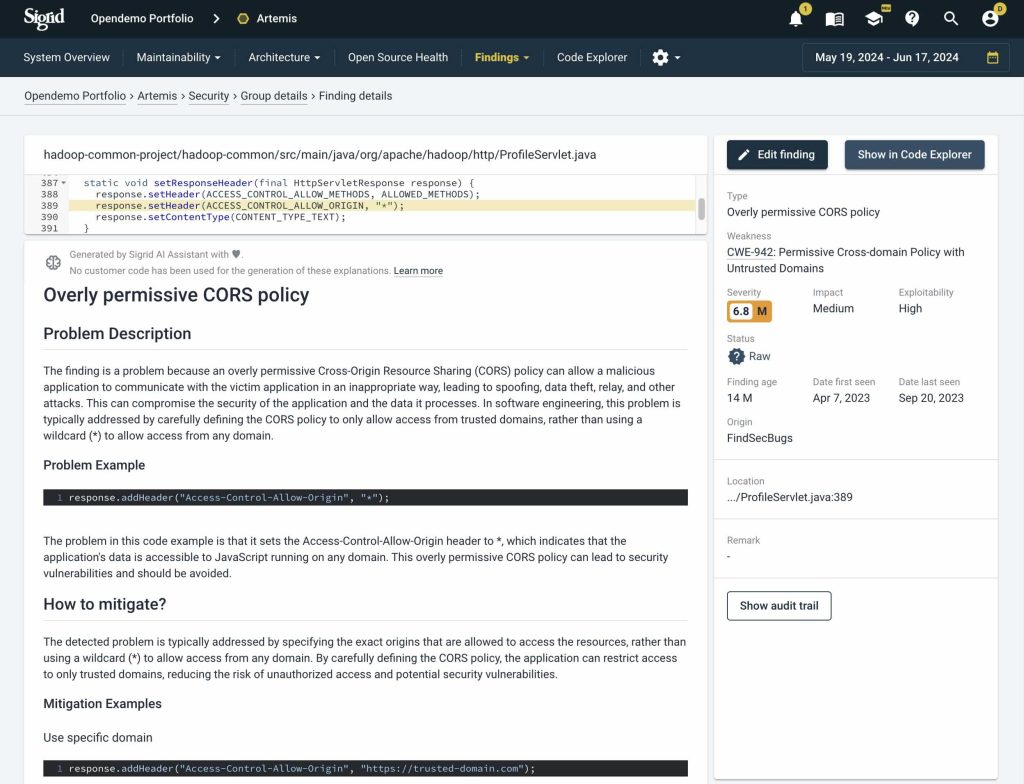Open the notifications bell
The height and width of the screenshot is (784, 1024).
(795, 19)
